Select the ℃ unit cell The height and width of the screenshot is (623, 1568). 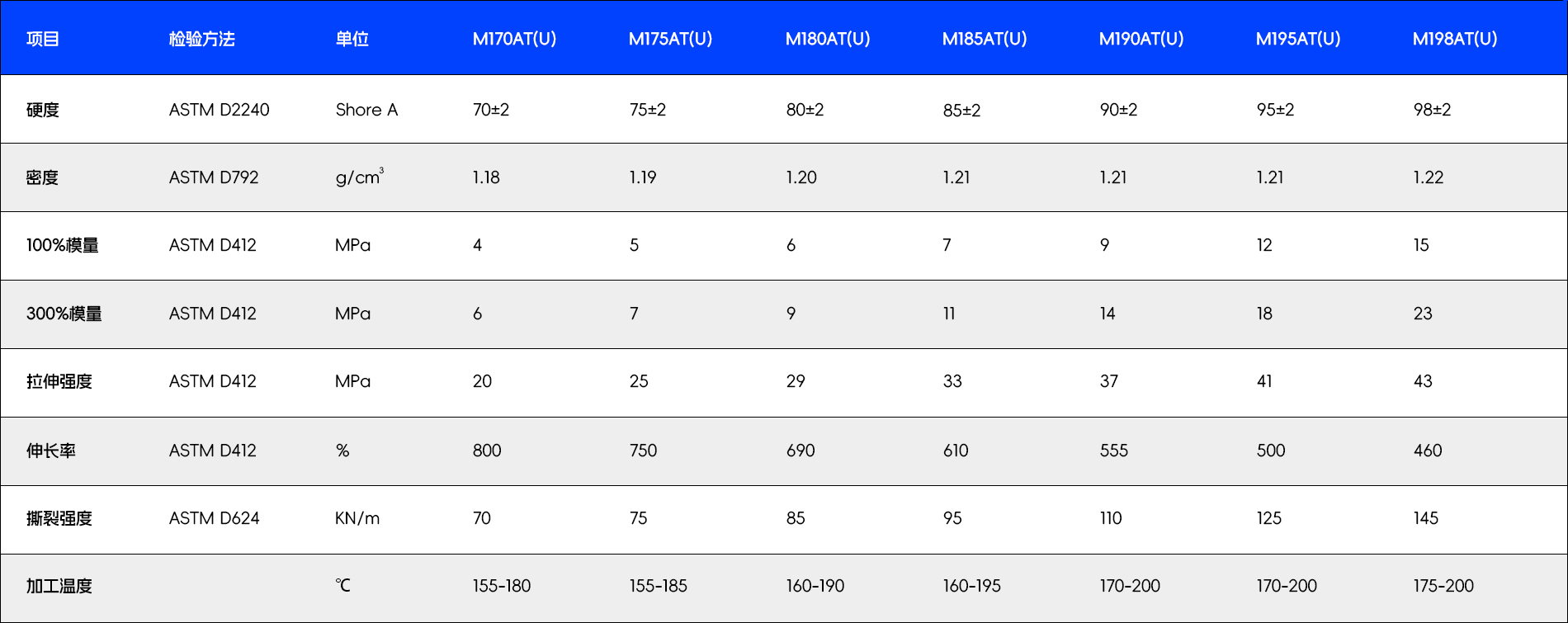point(342,586)
